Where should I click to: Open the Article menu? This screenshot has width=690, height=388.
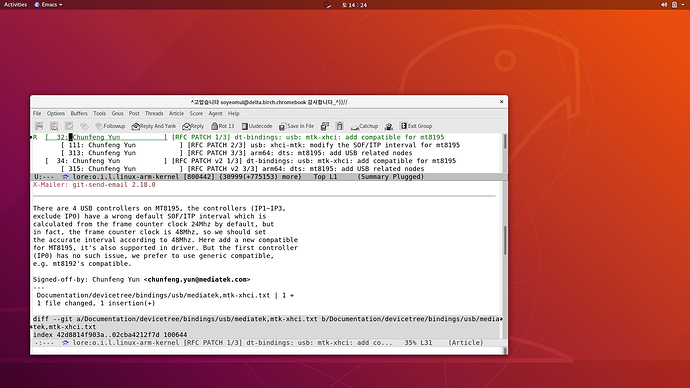tap(176, 113)
